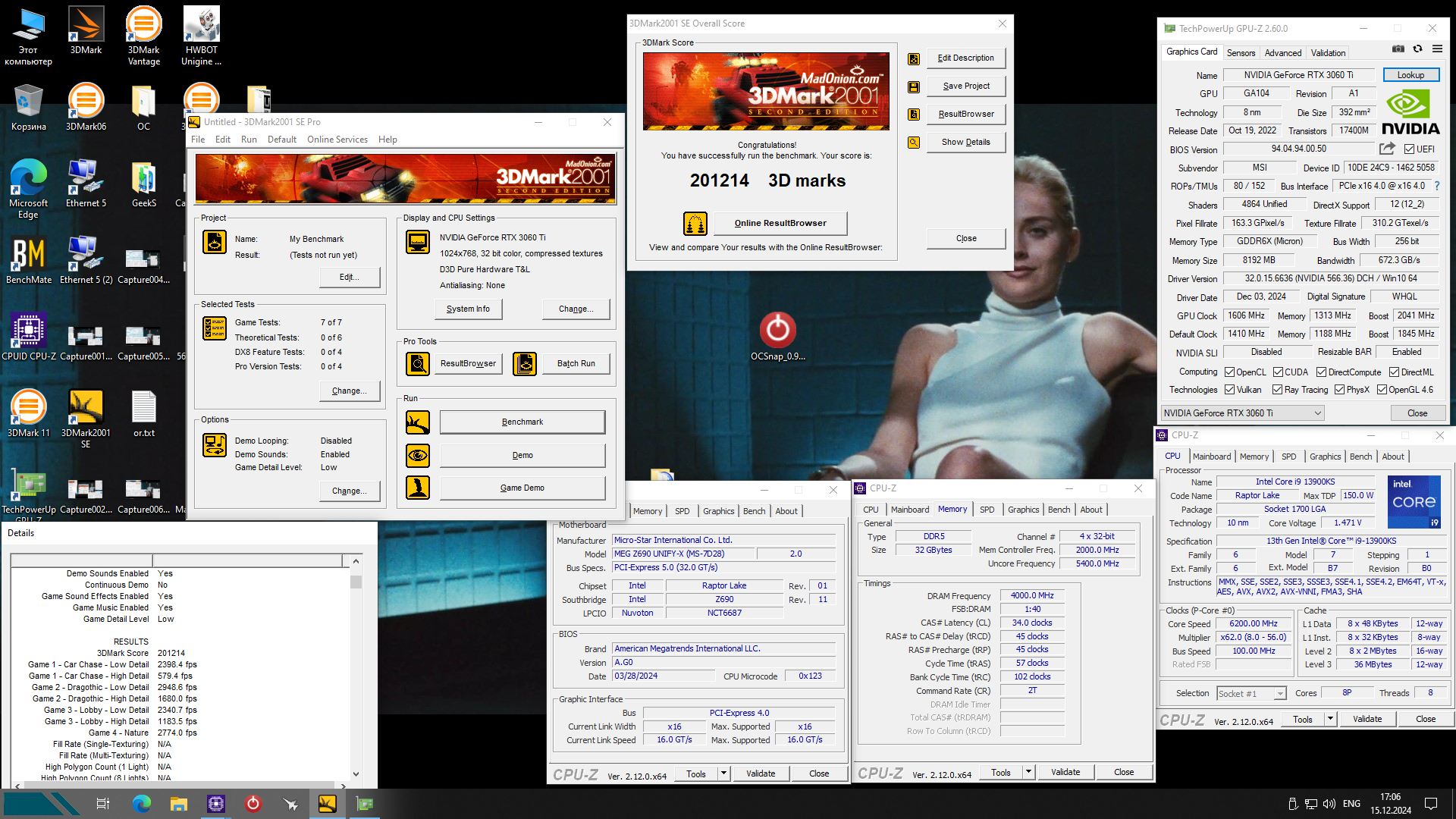Toggle the UEFI checkbox in GPU-Z
Image resolution: width=1456 pixels, height=819 pixels.
pos(1409,149)
